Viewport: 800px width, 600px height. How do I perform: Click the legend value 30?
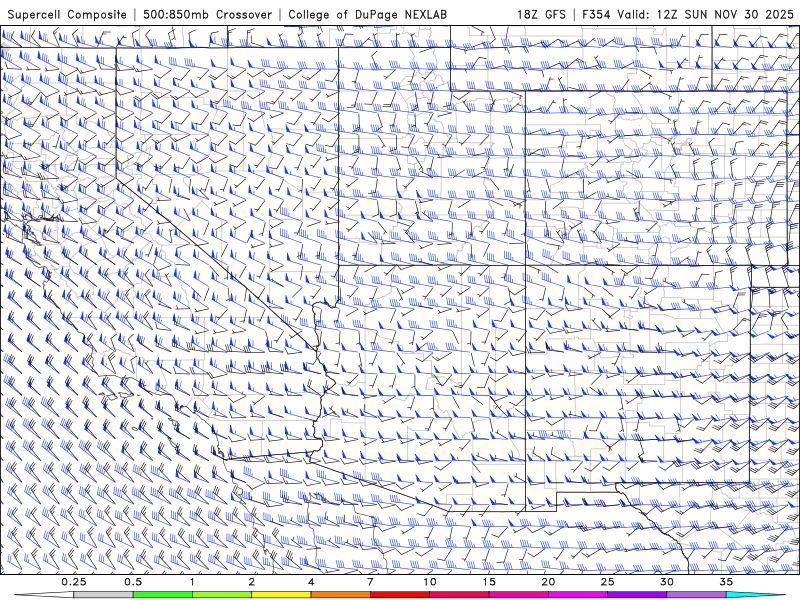[x=666, y=582]
